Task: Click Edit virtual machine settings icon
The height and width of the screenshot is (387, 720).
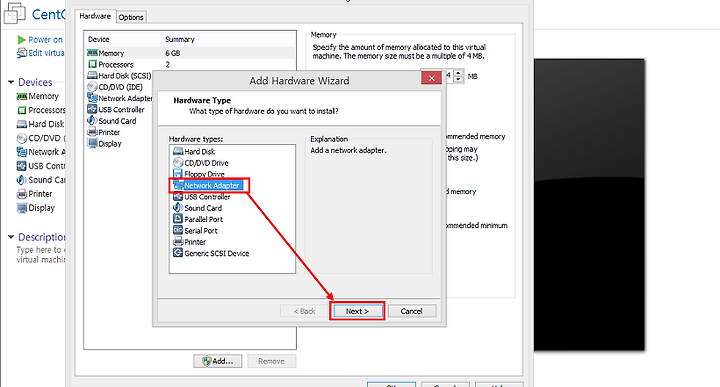Action: 22,53
